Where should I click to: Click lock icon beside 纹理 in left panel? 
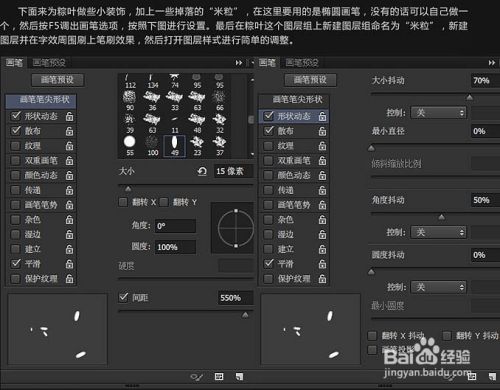coord(69,146)
